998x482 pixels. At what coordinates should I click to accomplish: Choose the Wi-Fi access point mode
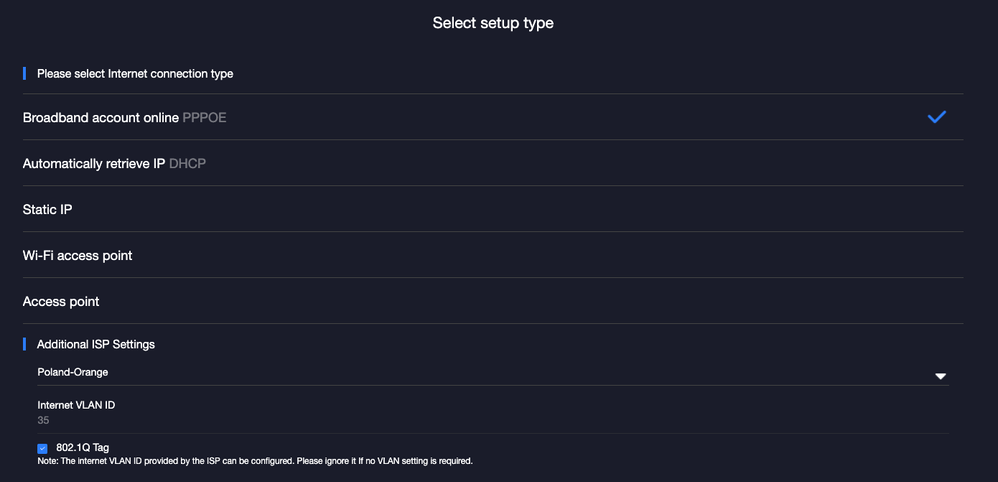(78, 256)
